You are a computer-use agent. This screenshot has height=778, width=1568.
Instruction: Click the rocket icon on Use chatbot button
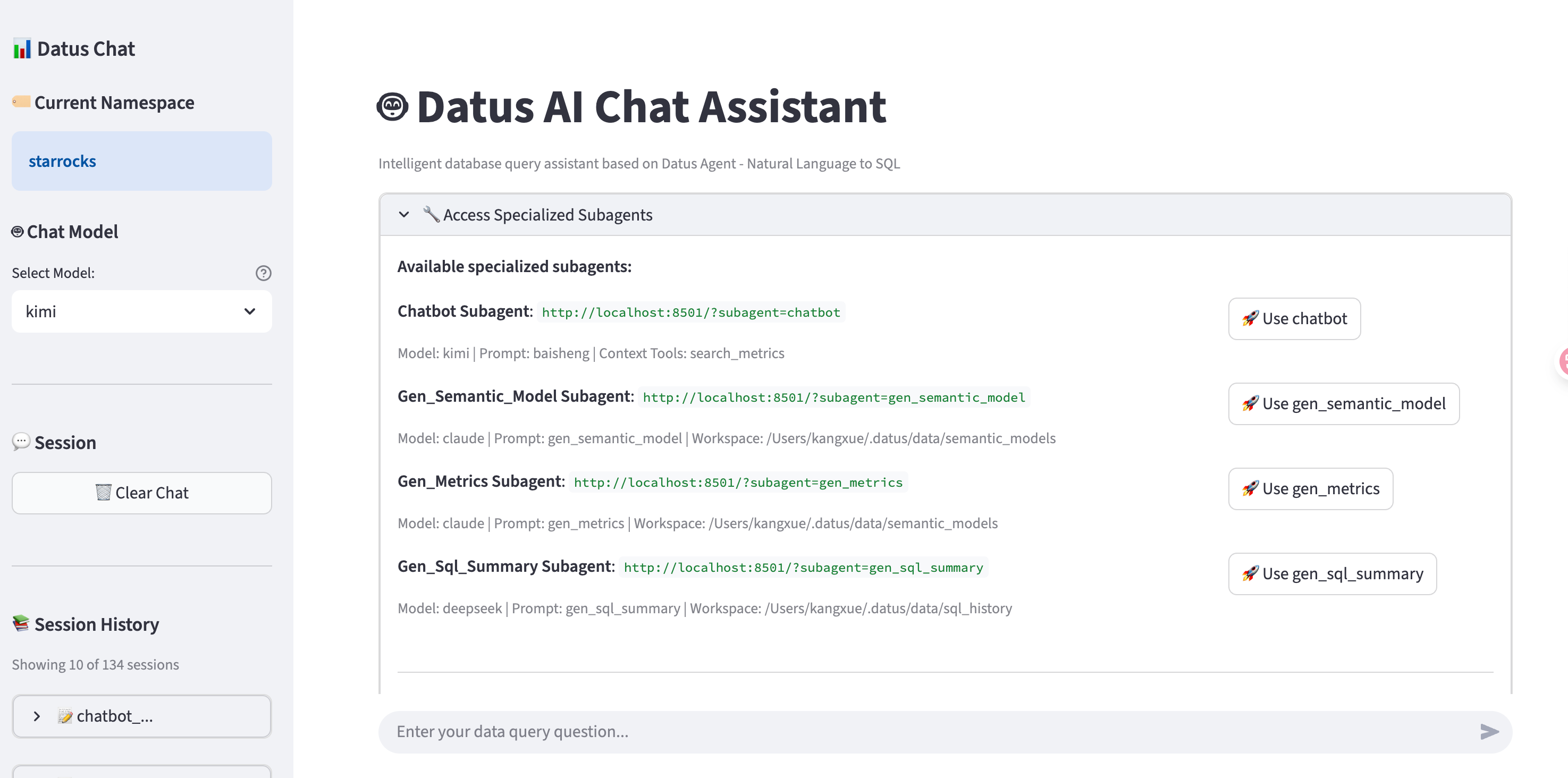pyautogui.click(x=1250, y=318)
